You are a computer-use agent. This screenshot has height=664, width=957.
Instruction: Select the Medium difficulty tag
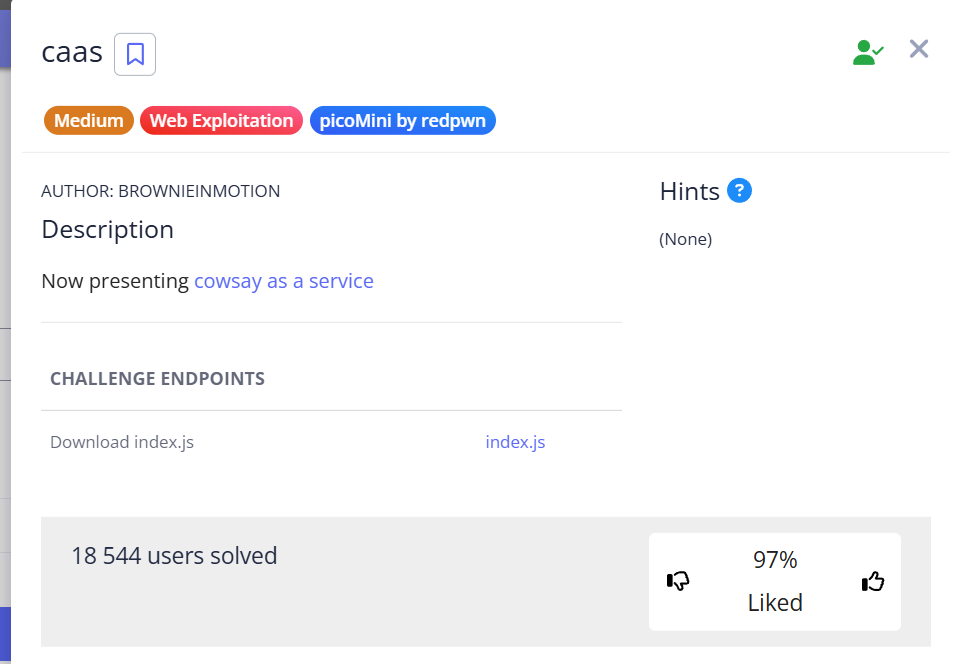point(88,121)
